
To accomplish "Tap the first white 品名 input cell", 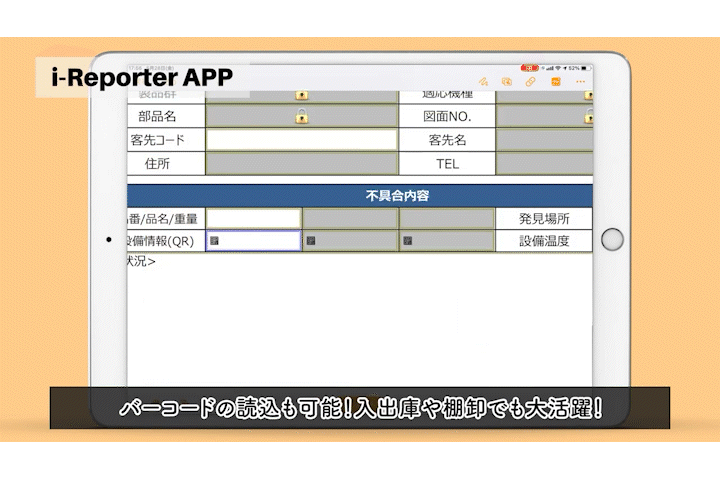I will (253, 219).
